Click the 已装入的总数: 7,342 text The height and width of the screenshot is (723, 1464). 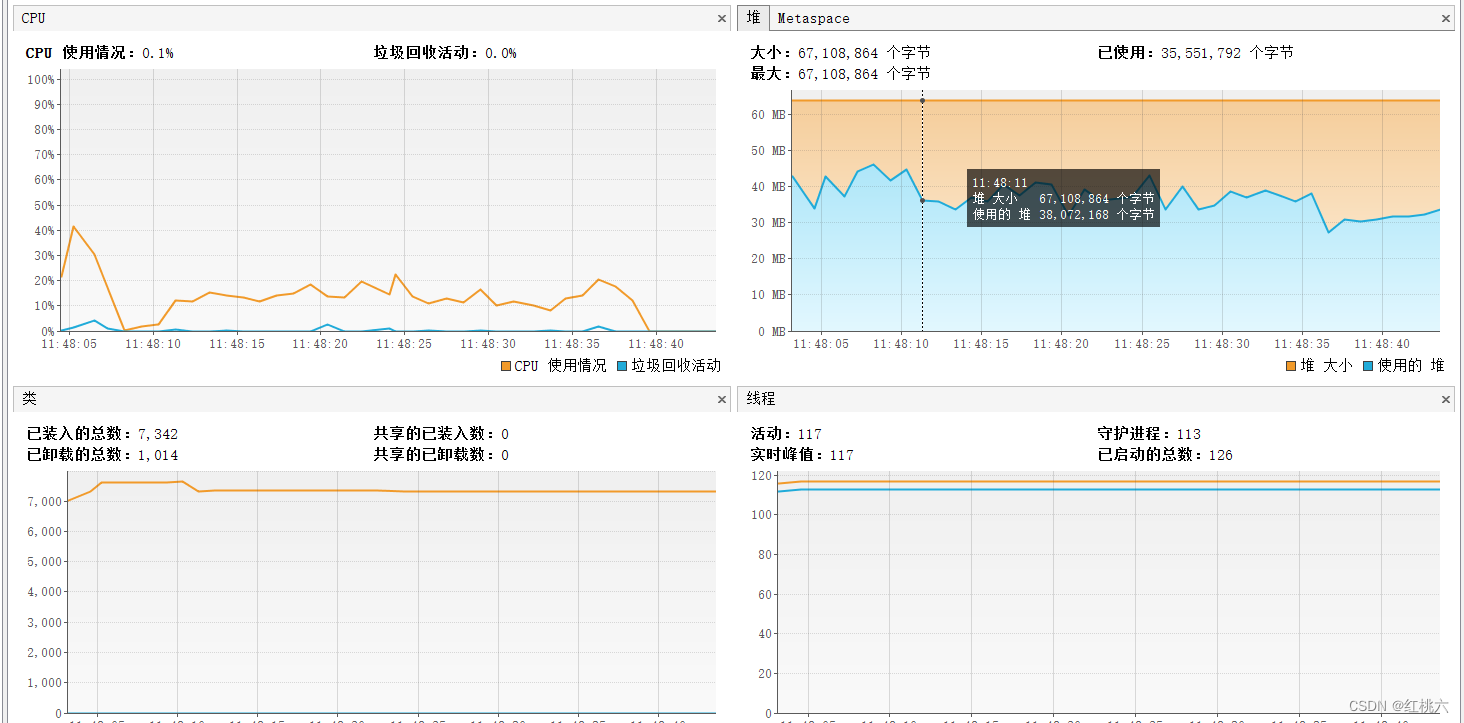click(x=102, y=434)
